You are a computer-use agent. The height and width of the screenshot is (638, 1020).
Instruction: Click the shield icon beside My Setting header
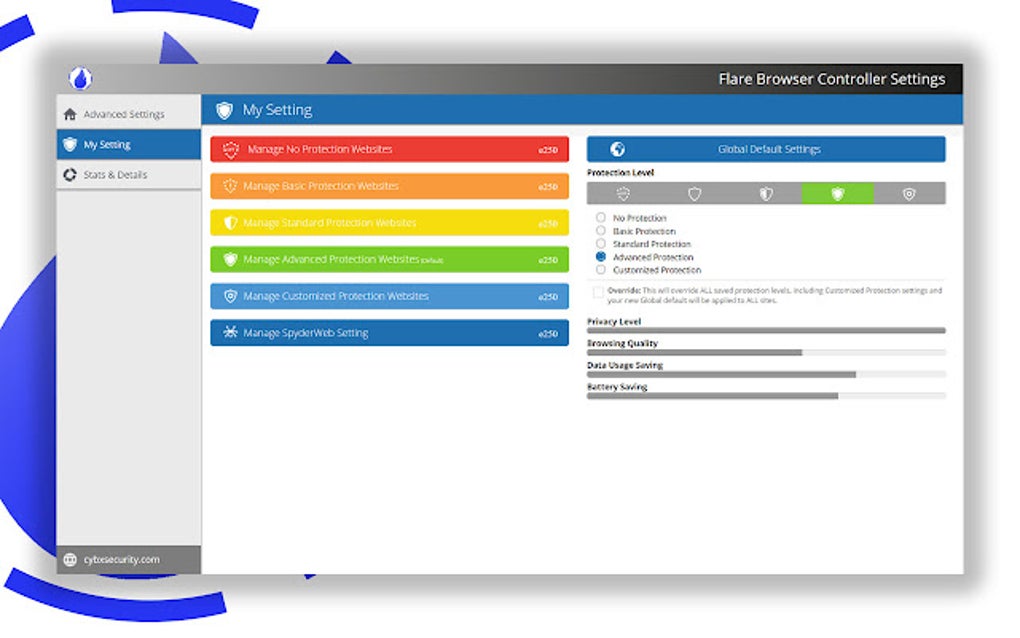(224, 110)
